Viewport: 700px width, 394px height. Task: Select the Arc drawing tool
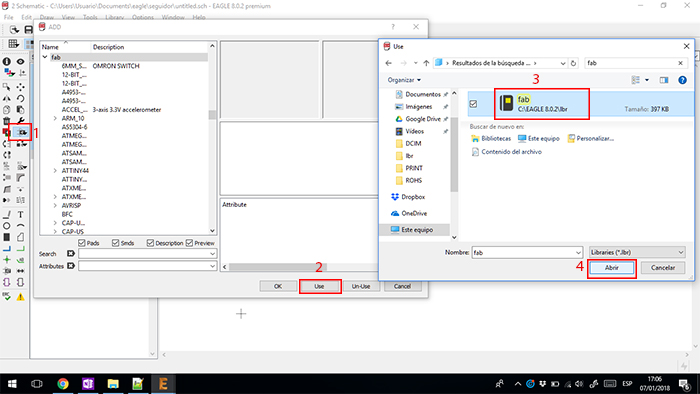(21, 226)
